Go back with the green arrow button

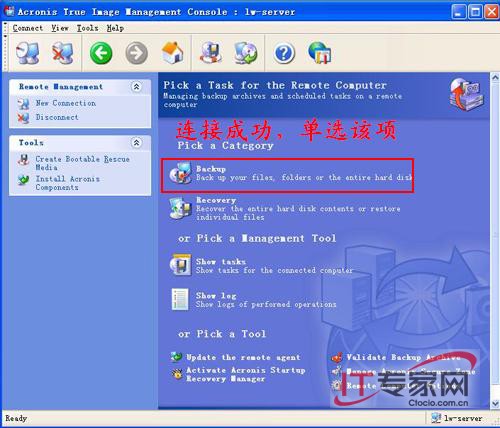(x=101, y=53)
